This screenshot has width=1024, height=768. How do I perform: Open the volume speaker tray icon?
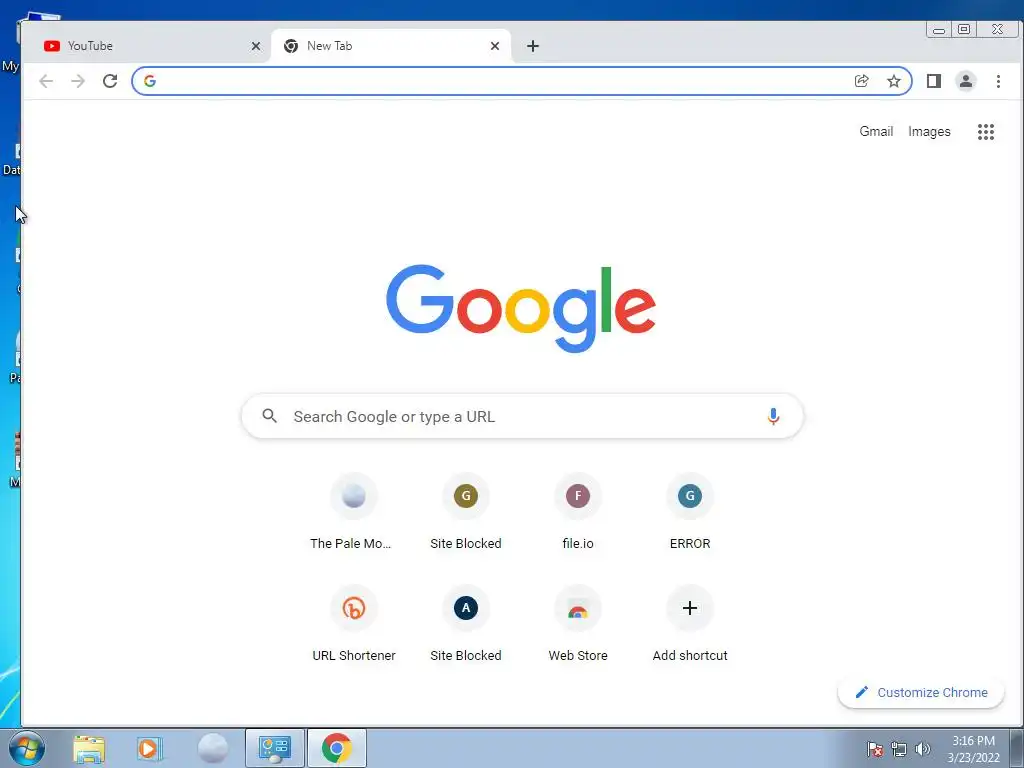click(x=923, y=749)
